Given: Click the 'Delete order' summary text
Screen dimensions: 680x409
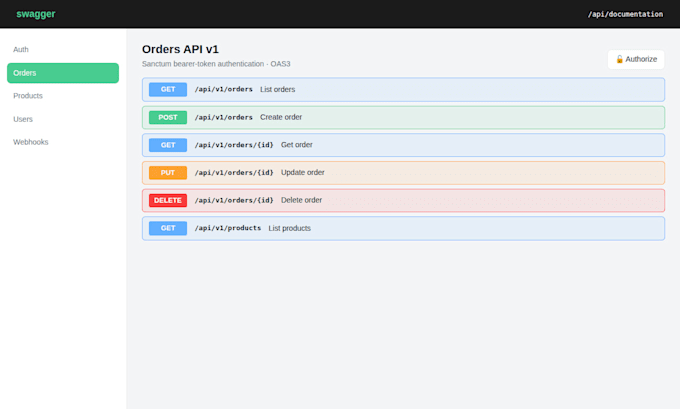Looking at the screenshot, I should pos(301,200).
